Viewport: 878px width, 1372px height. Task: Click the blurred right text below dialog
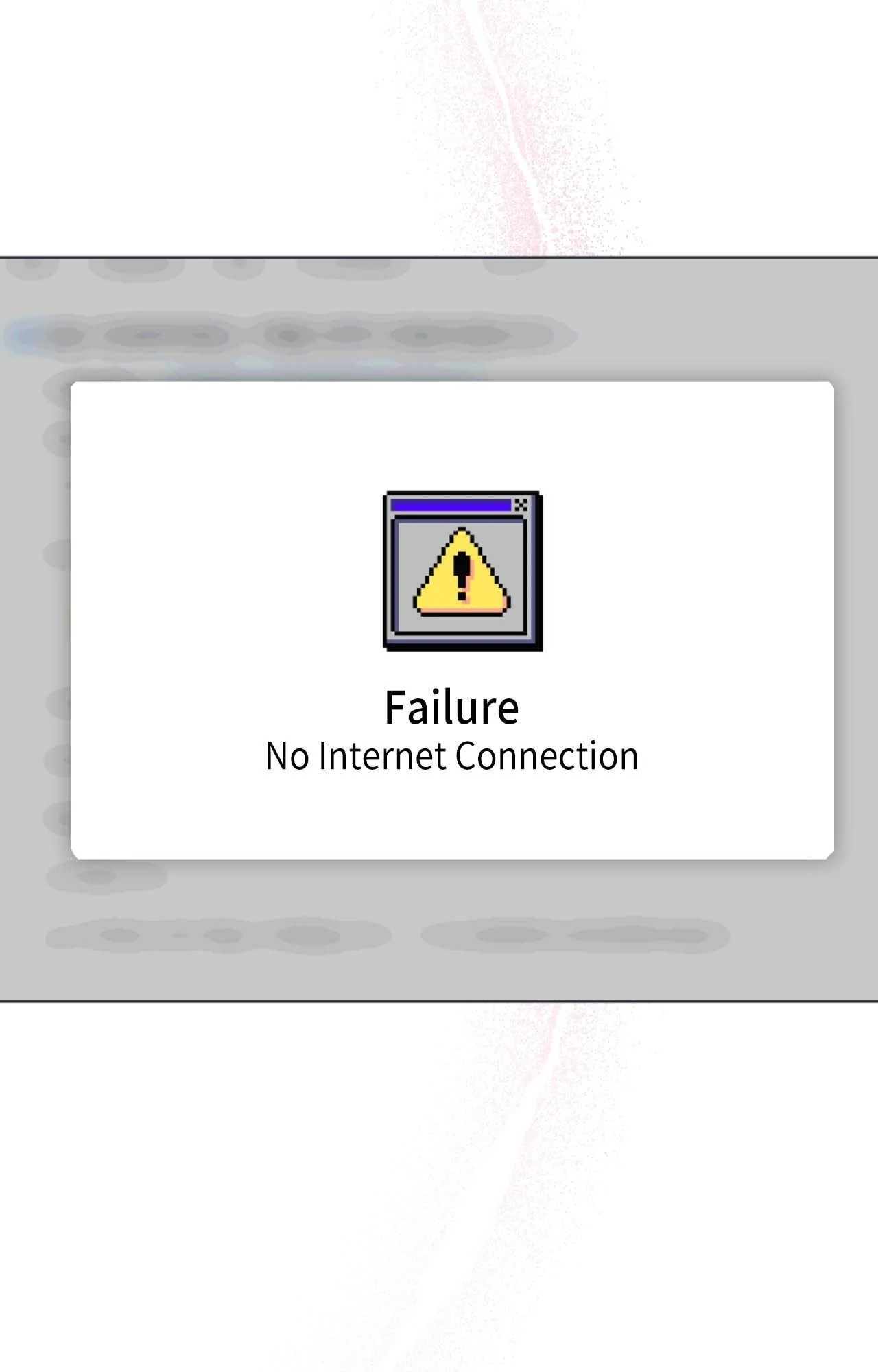tap(575, 936)
